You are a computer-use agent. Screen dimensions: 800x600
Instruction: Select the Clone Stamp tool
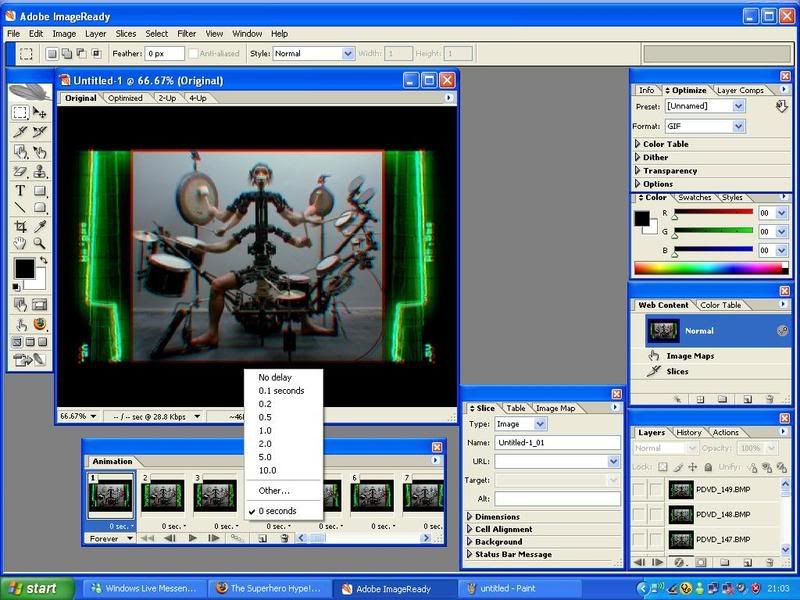point(39,171)
